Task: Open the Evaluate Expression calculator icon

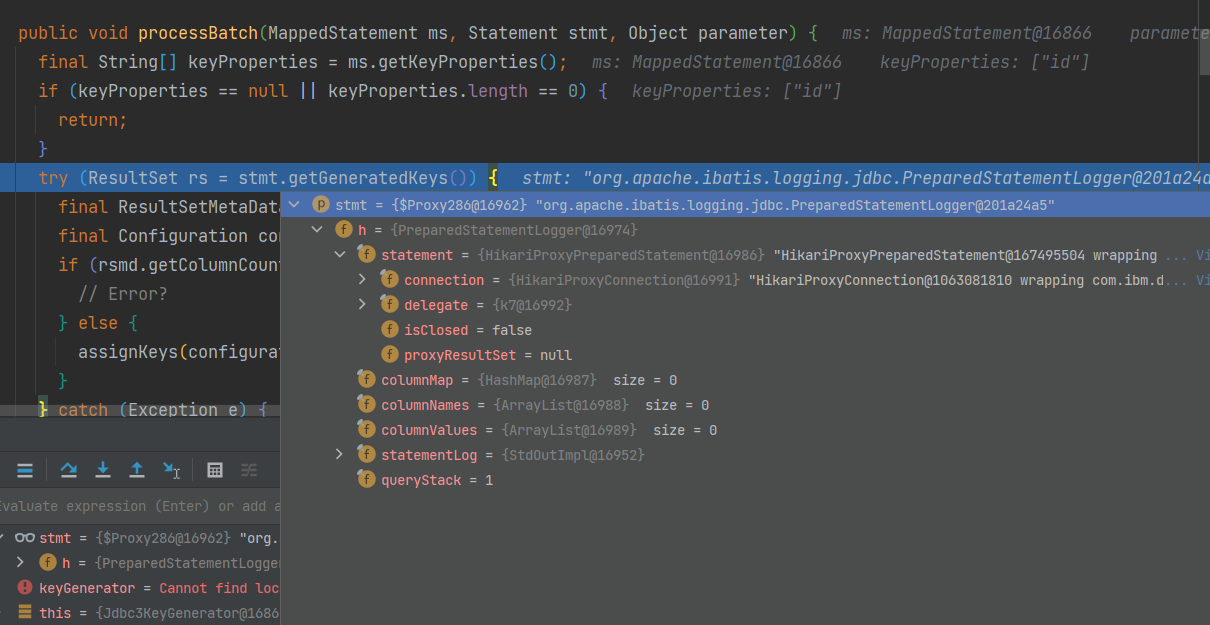Action: pyautogui.click(x=214, y=470)
